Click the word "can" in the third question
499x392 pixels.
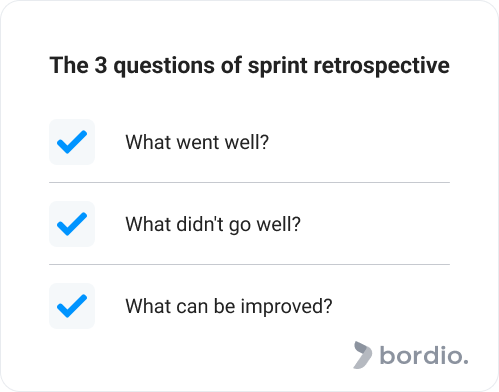pos(192,307)
